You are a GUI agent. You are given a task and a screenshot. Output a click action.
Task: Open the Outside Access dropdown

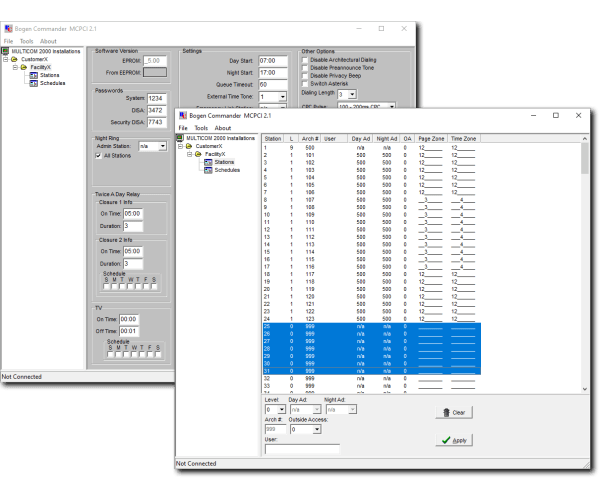click(317, 430)
